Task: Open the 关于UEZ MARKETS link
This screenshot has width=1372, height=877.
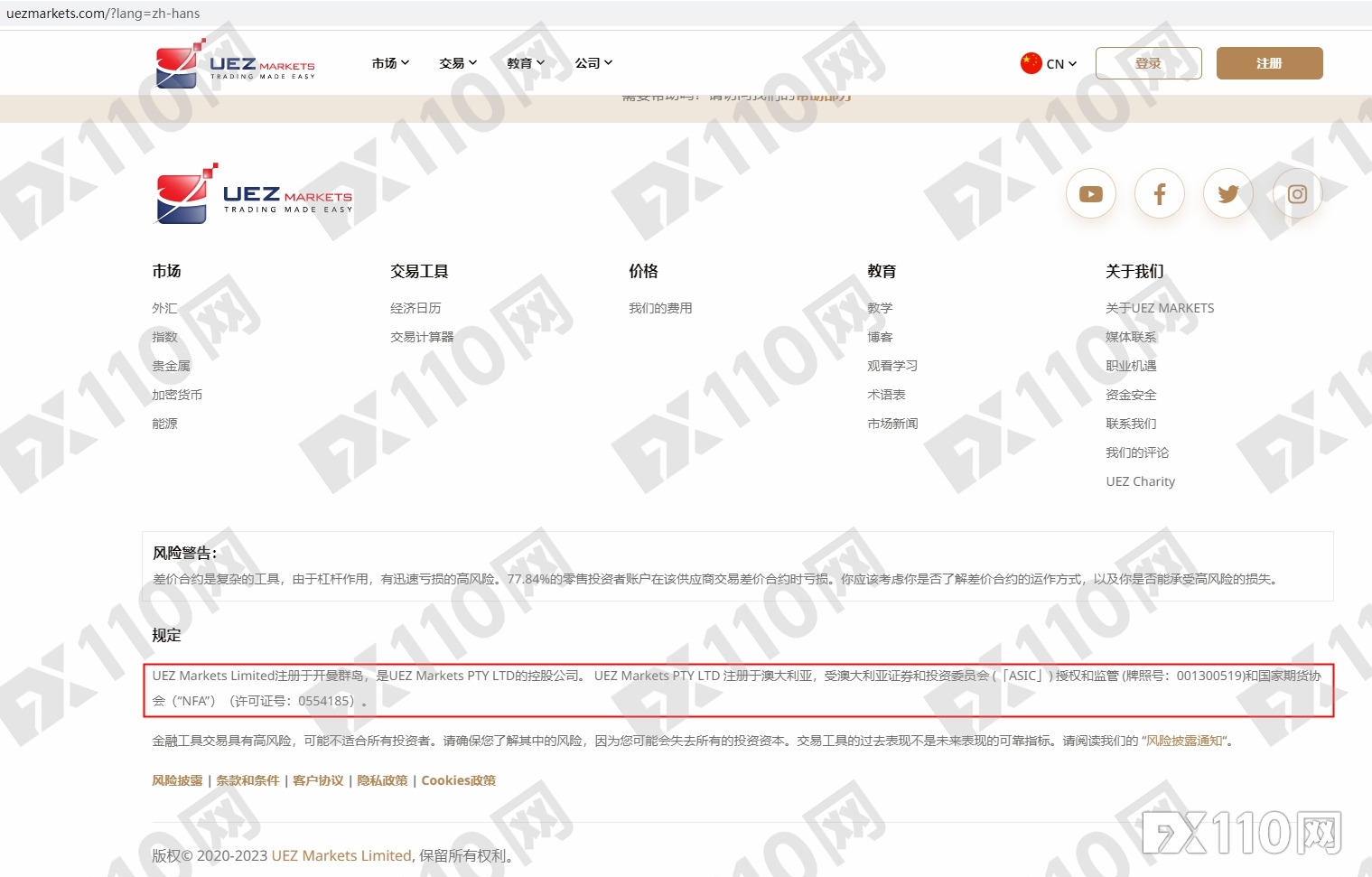Action: (1160, 308)
